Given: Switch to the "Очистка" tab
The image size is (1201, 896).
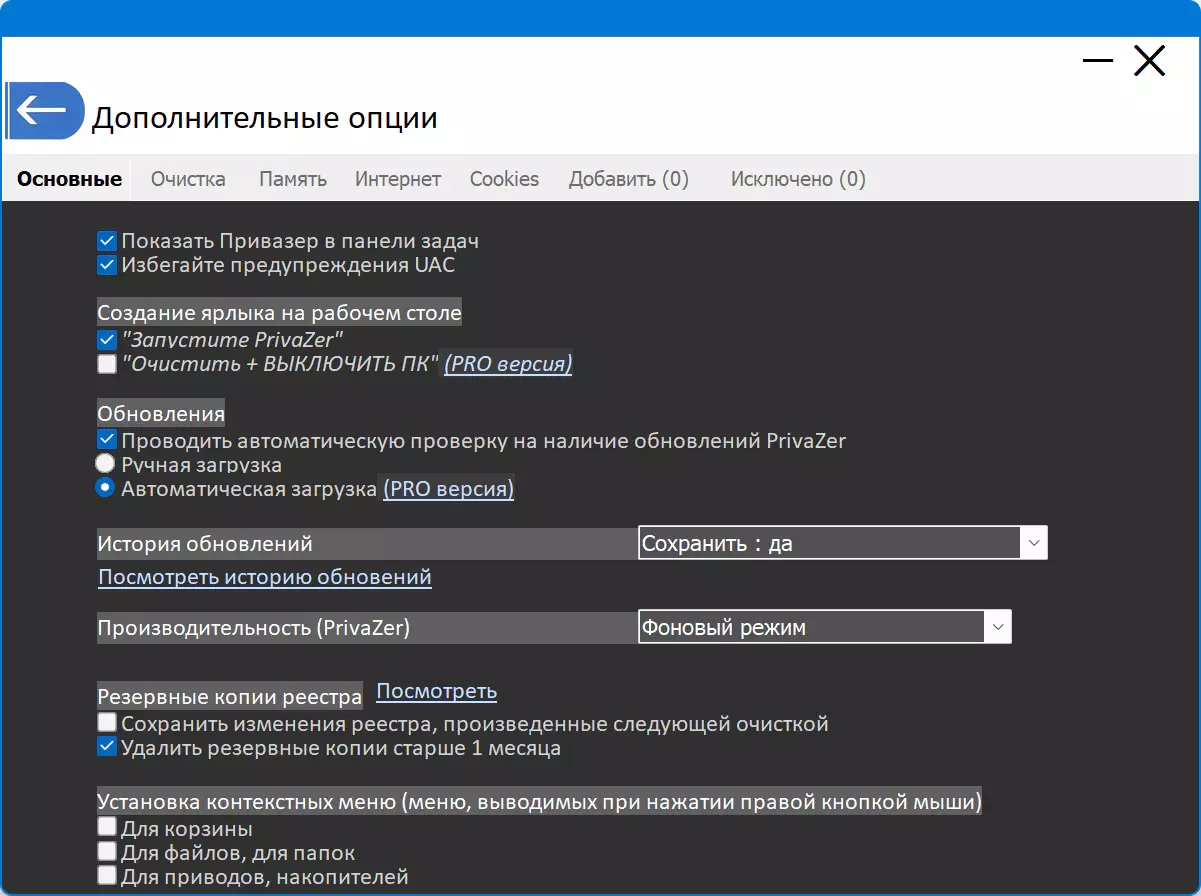Looking at the screenshot, I should point(188,179).
